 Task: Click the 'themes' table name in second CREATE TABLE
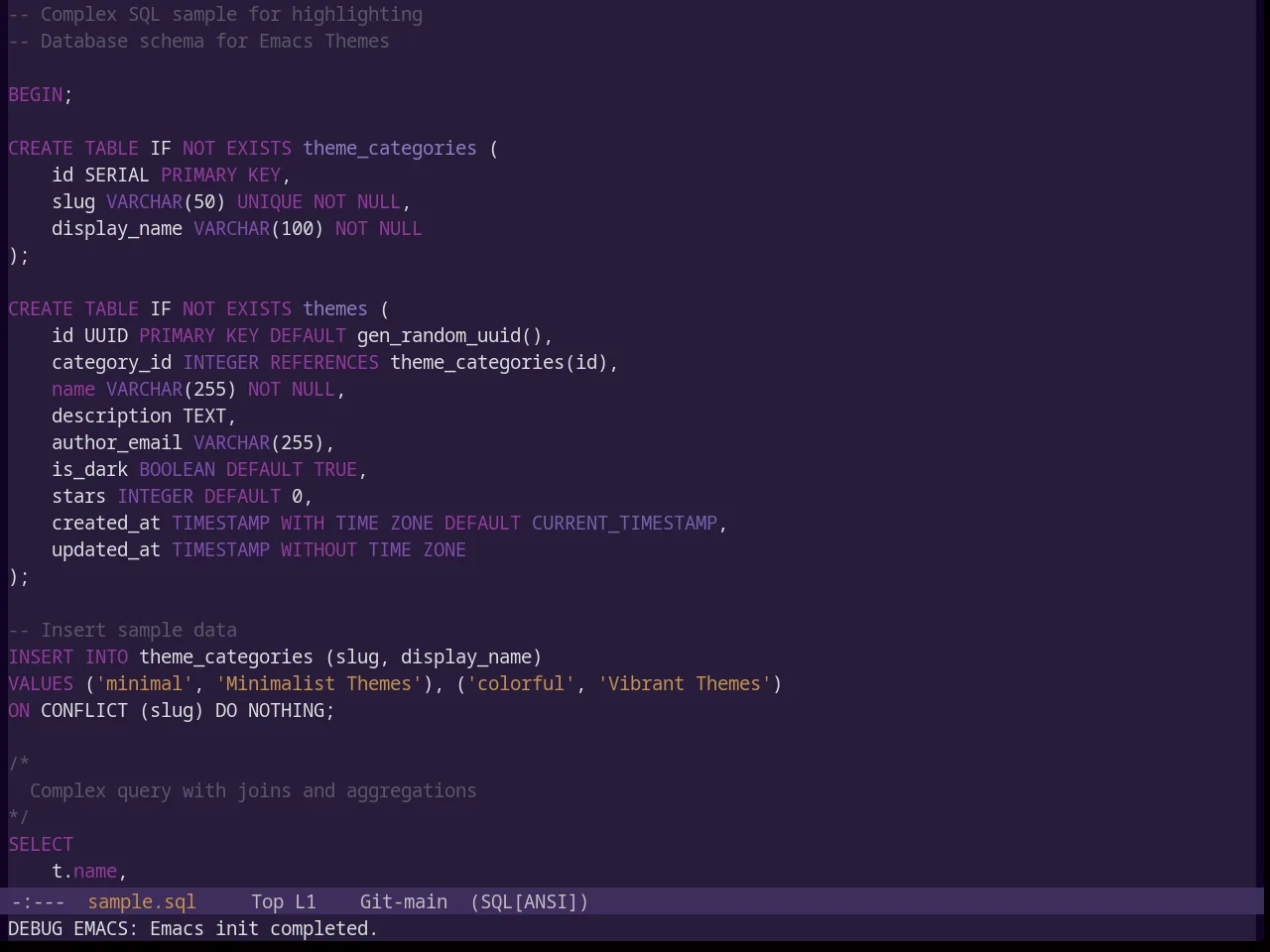[335, 308]
